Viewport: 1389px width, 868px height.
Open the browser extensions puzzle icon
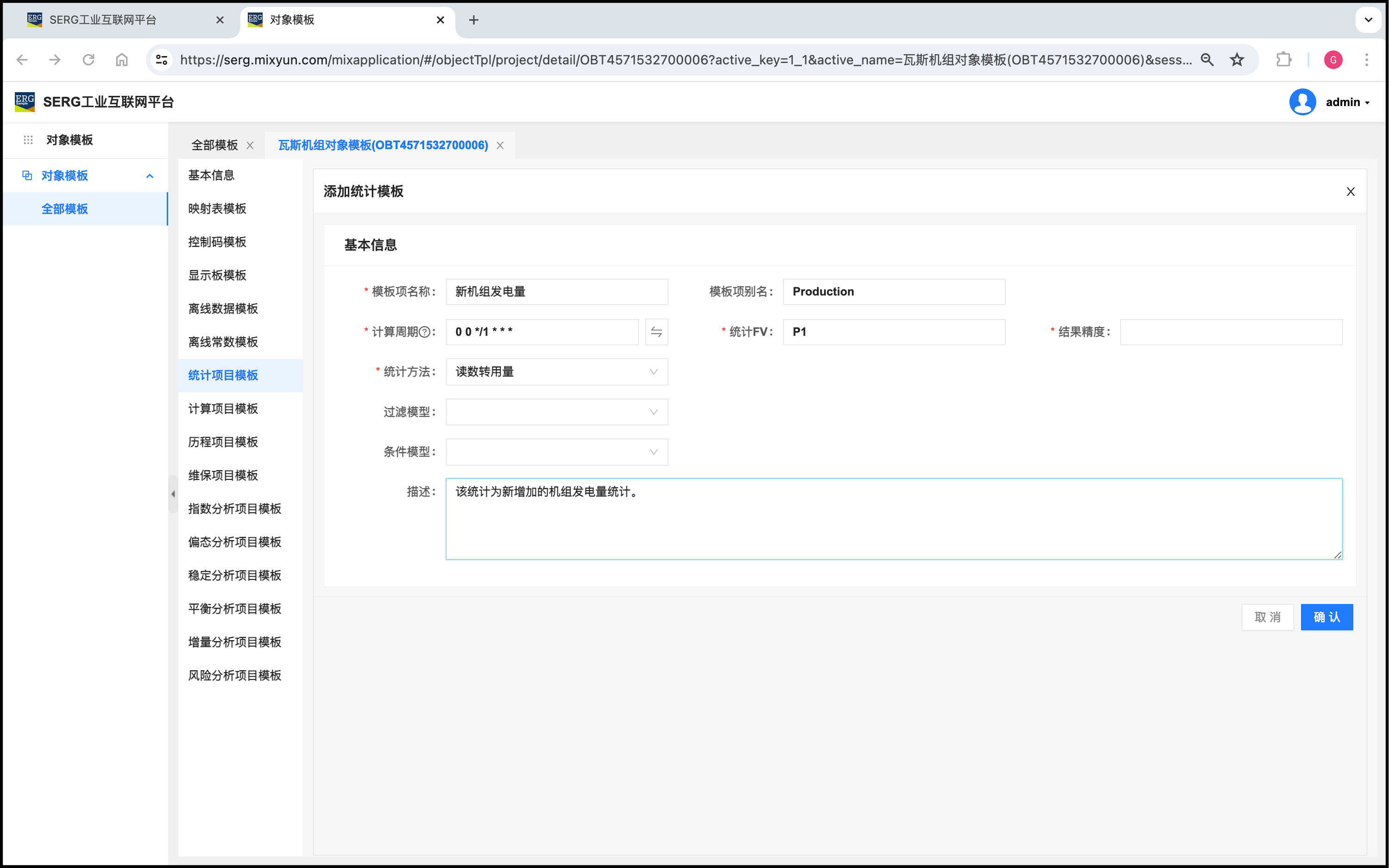coord(1283,60)
